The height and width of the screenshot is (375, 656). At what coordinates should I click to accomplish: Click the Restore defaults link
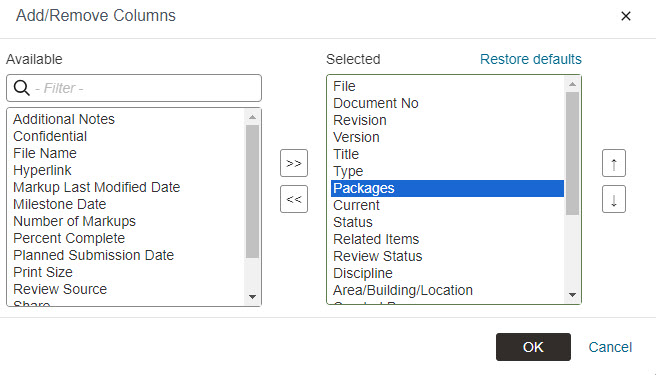tap(530, 59)
